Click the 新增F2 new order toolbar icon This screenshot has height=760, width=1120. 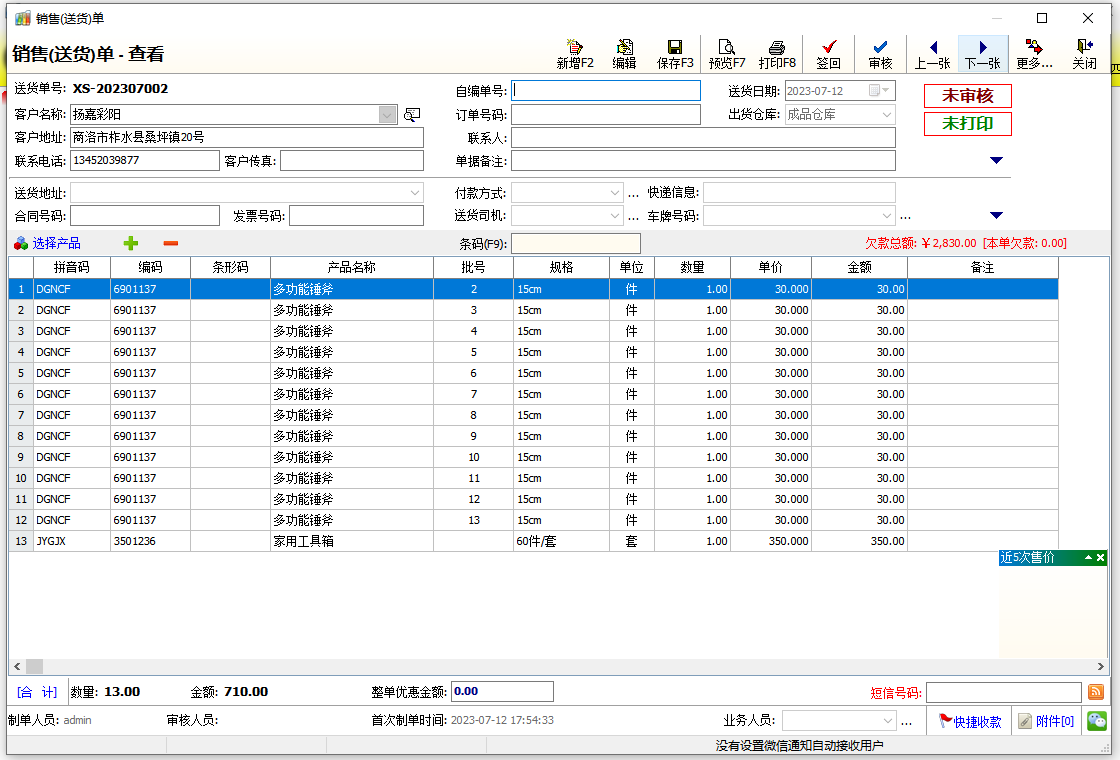point(575,54)
